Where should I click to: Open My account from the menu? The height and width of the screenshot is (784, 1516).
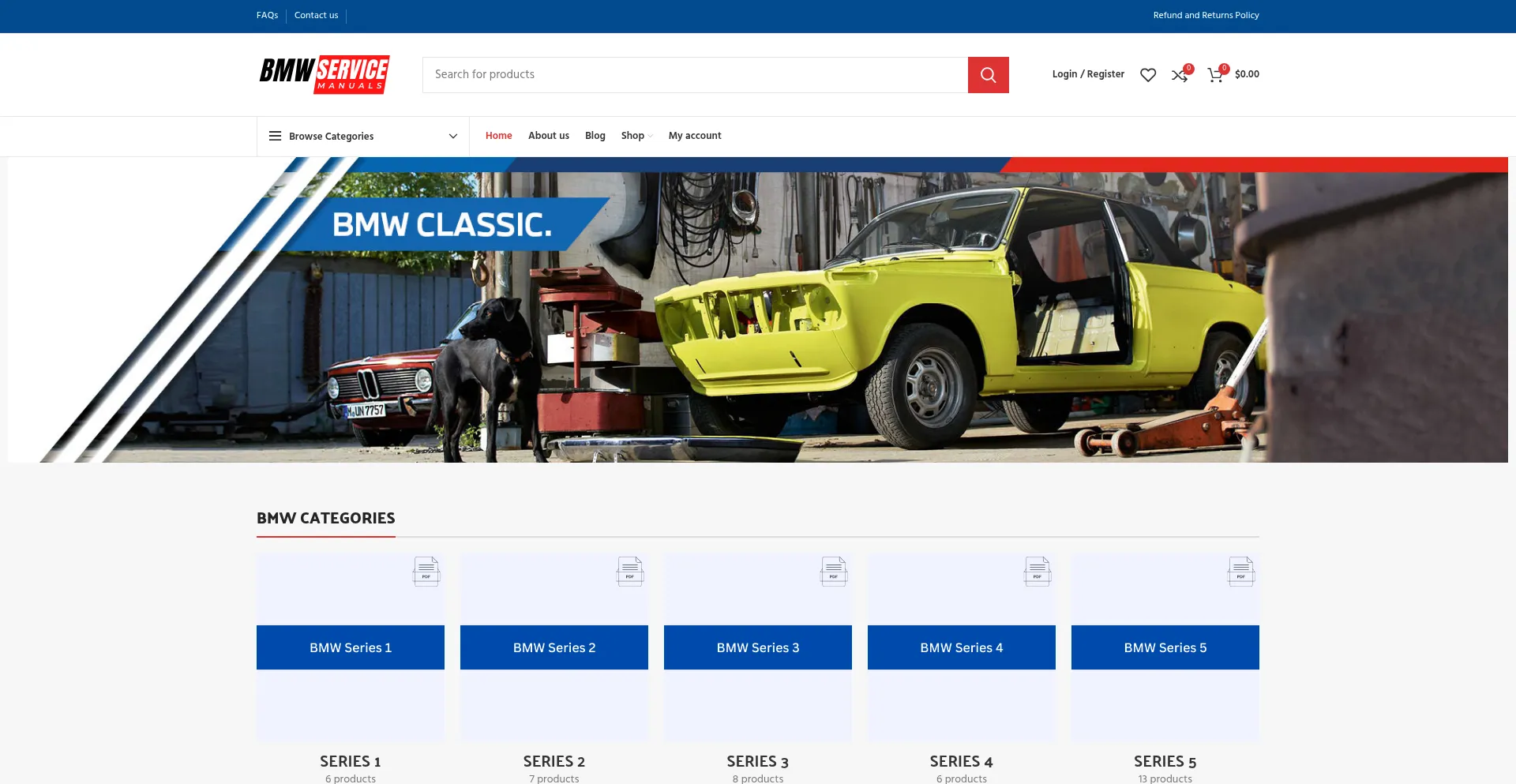pos(695,136)
